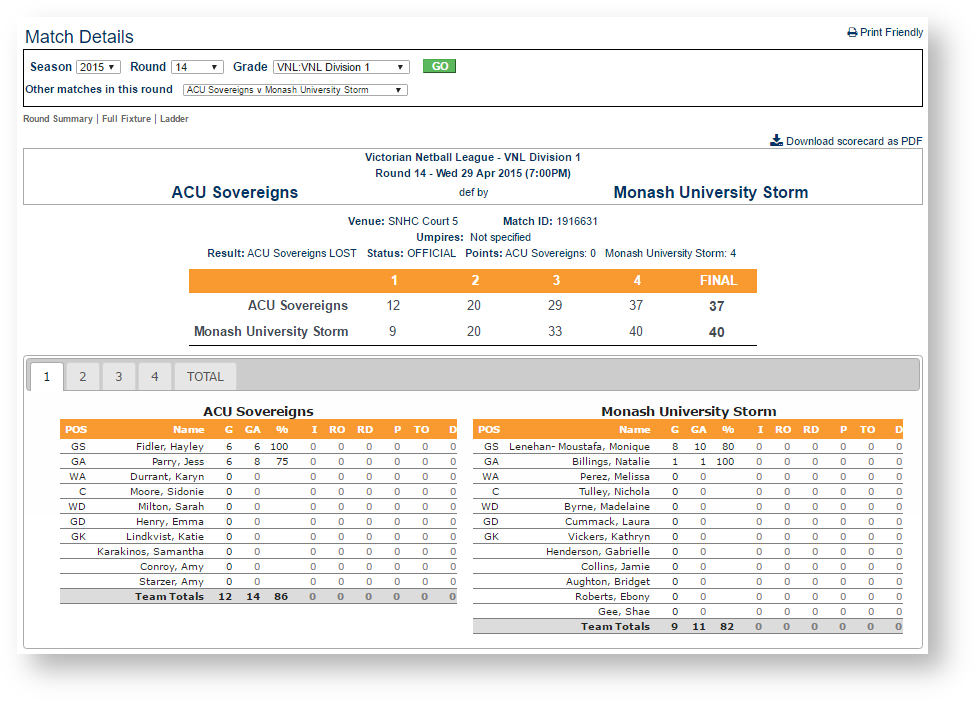This screenshot has height=702, width=976.
Task: Click the download icon for scorecard PDF
Action: pos(776,141)
